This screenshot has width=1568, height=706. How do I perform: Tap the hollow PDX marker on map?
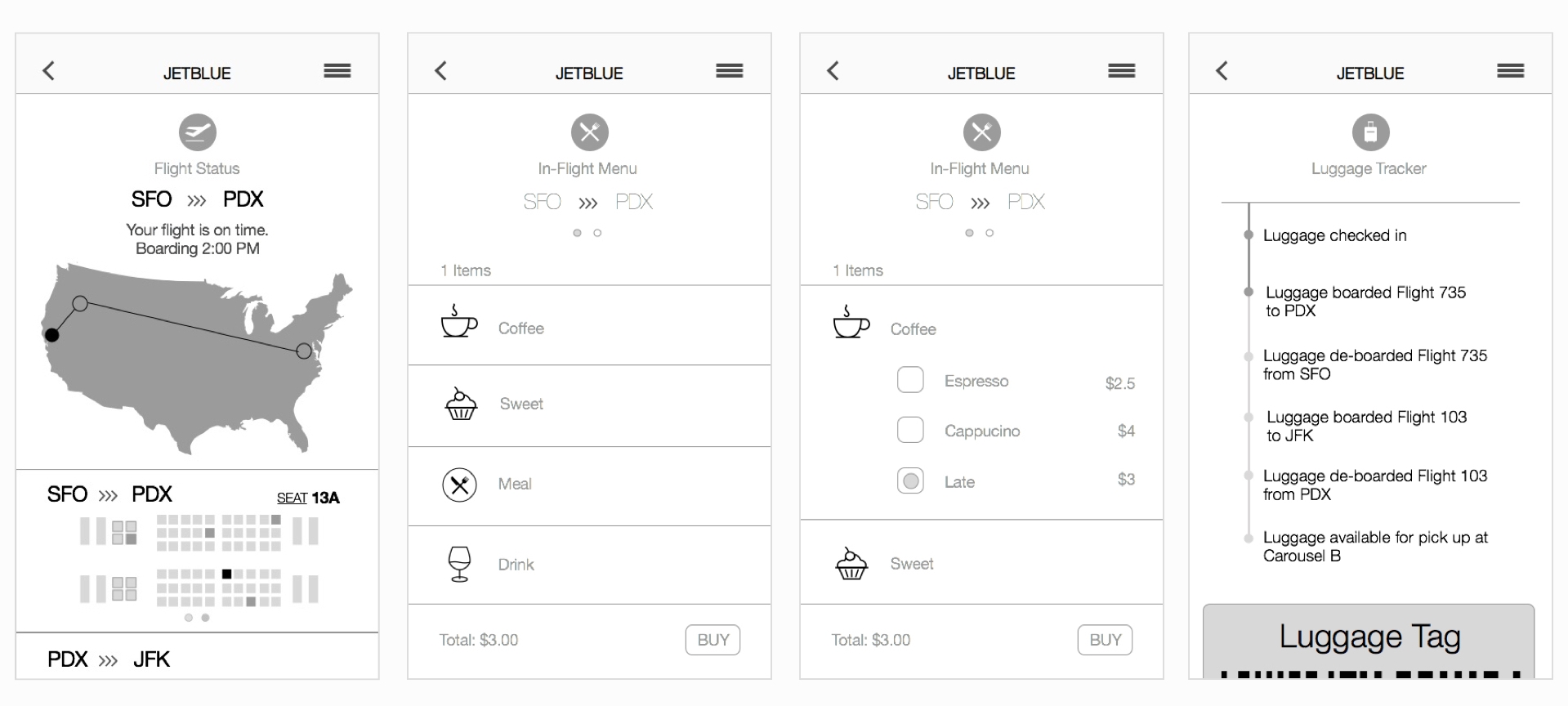point(79,303)
